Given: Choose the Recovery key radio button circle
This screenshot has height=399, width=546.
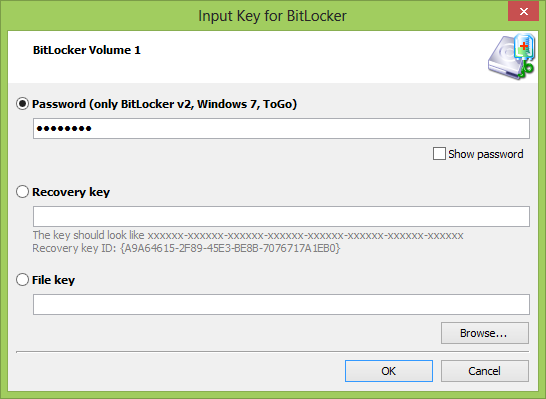Looking at the screenshot, I should coord(22,191).
